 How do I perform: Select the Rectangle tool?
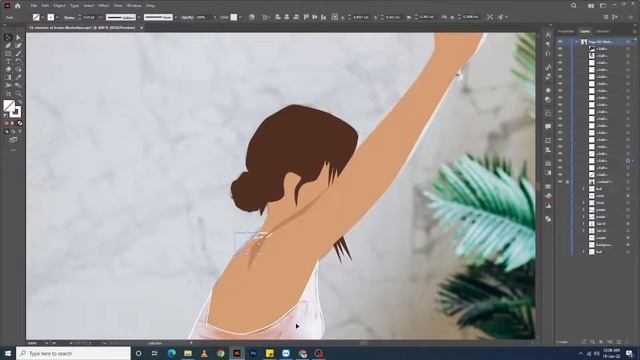pos(8,53)
